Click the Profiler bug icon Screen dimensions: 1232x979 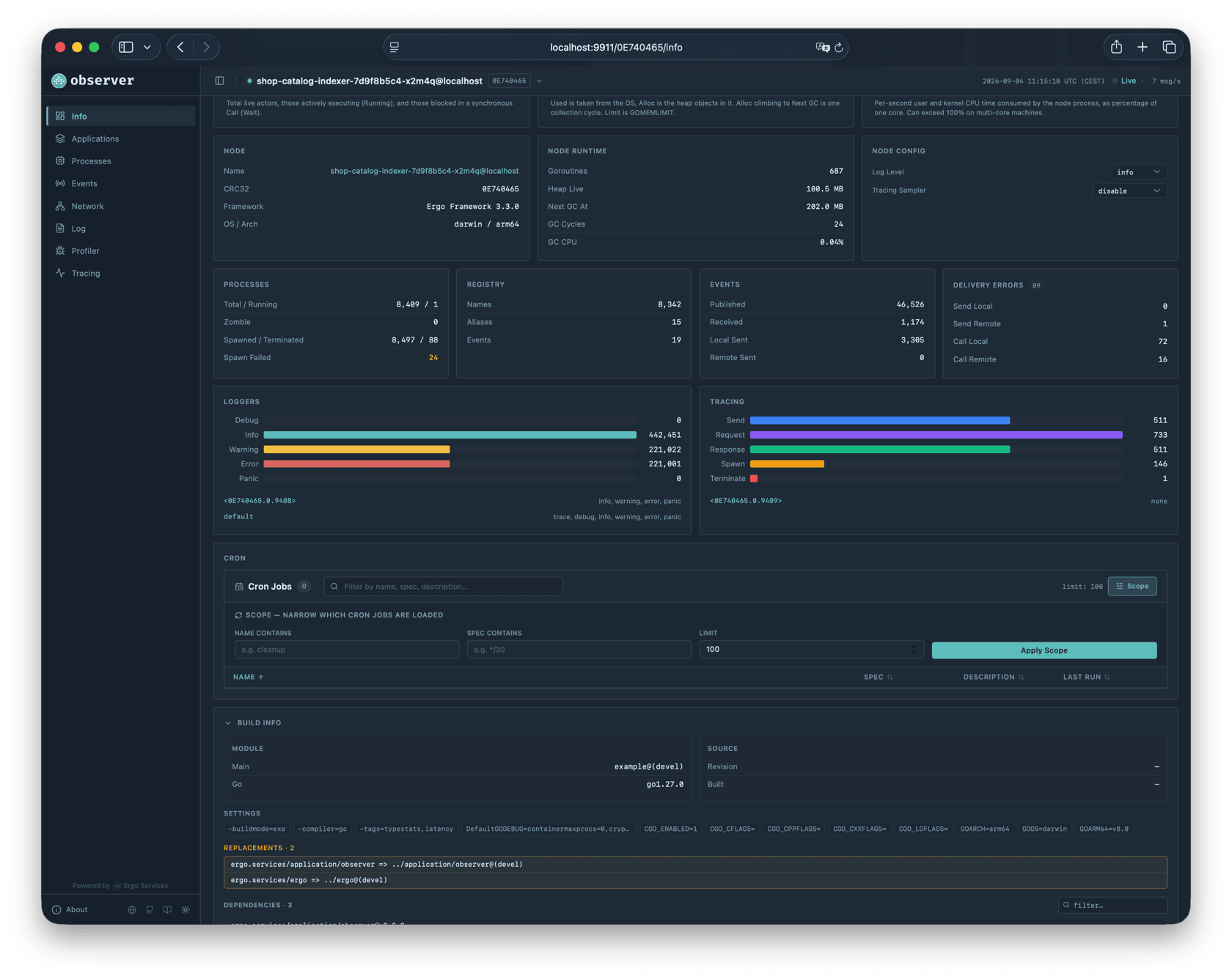(60, 251)
